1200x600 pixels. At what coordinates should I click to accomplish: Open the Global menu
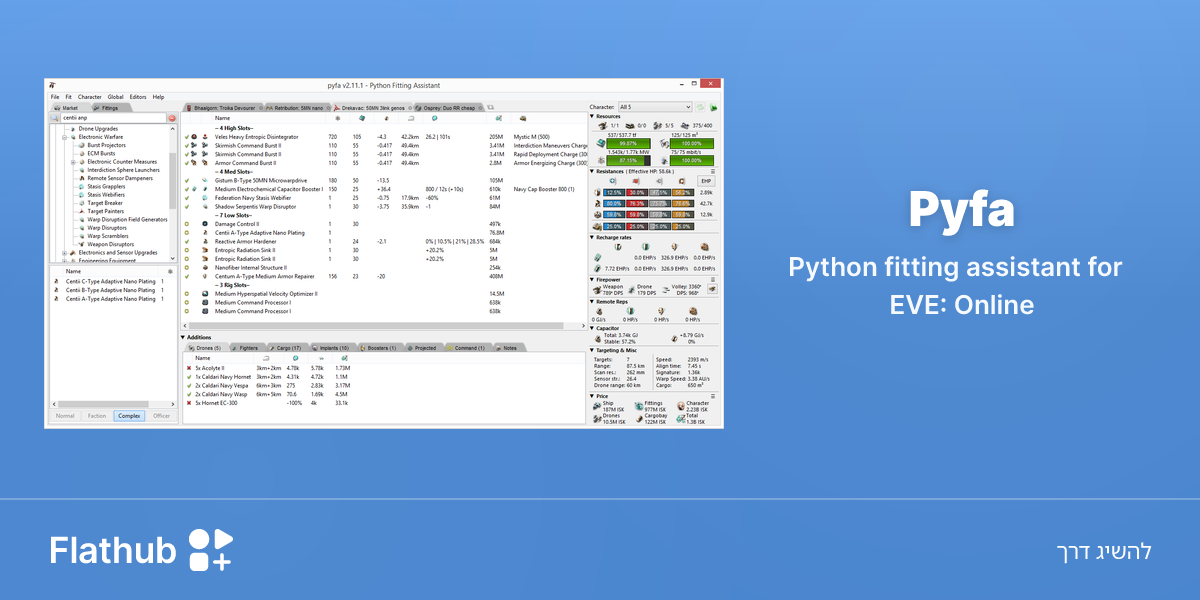[x=116, y=97]
